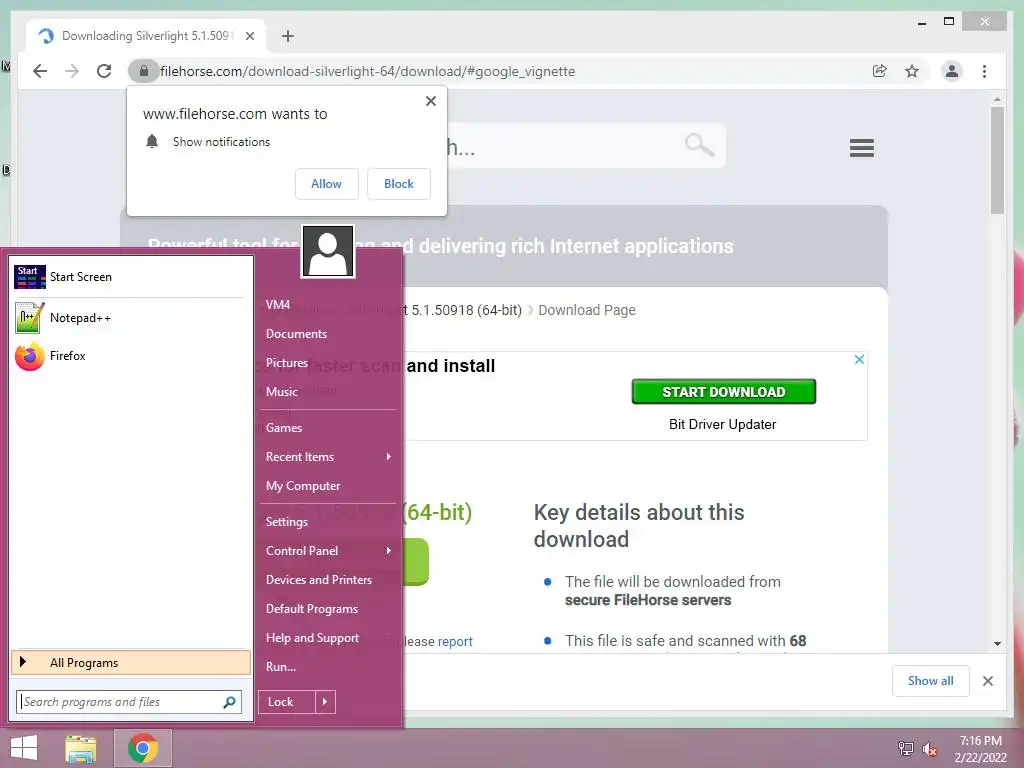Reload the FileHorse page
The image size is (1024, 768).
[104, 71]
